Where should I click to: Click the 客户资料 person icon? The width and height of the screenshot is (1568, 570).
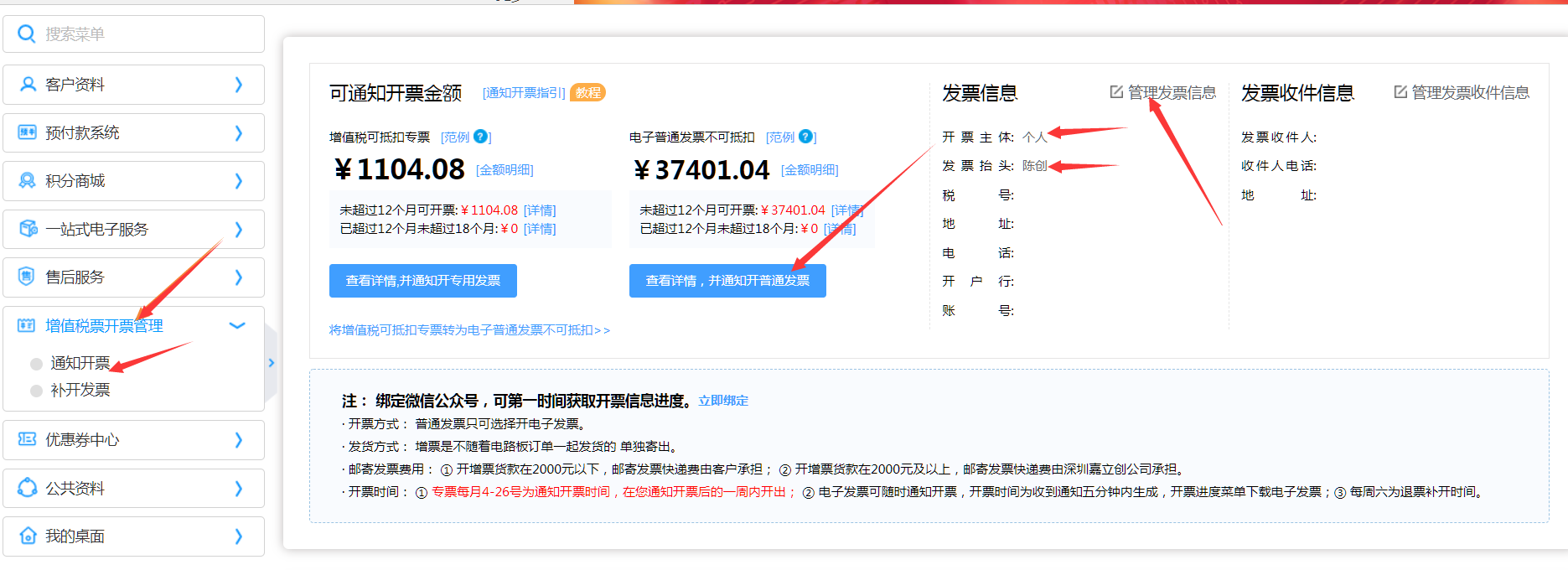pyautogui.click(x=28, y=85)
